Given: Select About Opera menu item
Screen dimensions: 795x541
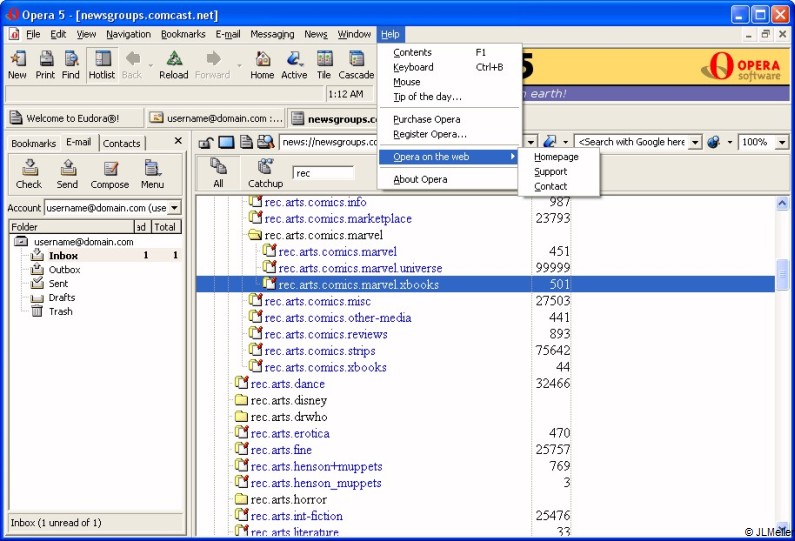Looking at the screenshot, I should click(449, 179).
